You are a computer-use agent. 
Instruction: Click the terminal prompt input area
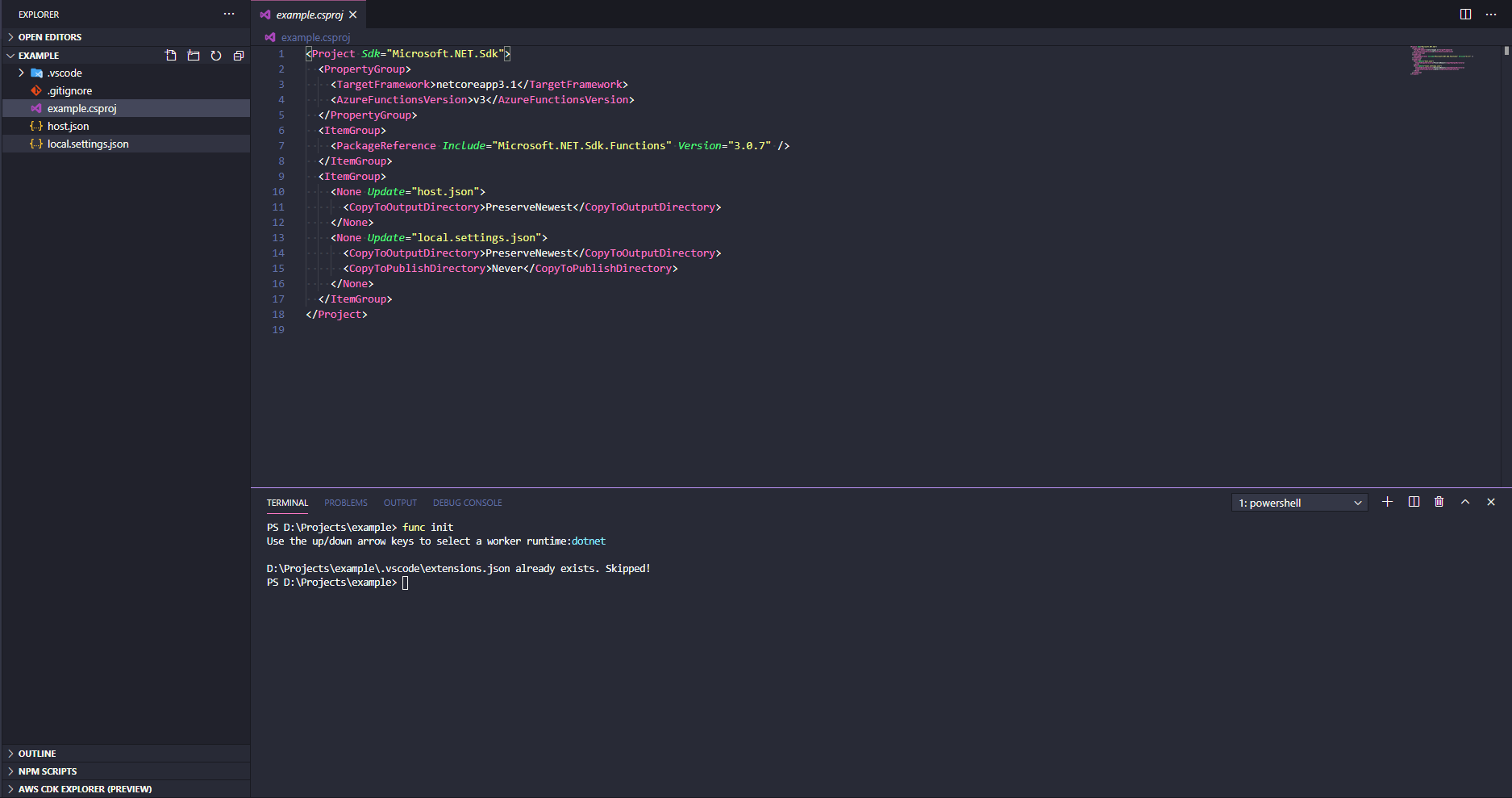(405, 583)
